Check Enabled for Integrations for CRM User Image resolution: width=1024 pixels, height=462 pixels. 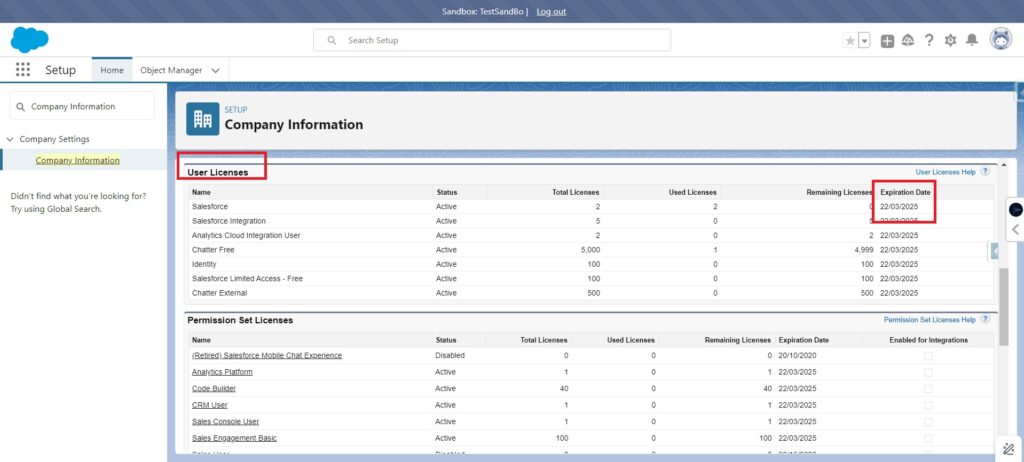(x=929, y=405)
